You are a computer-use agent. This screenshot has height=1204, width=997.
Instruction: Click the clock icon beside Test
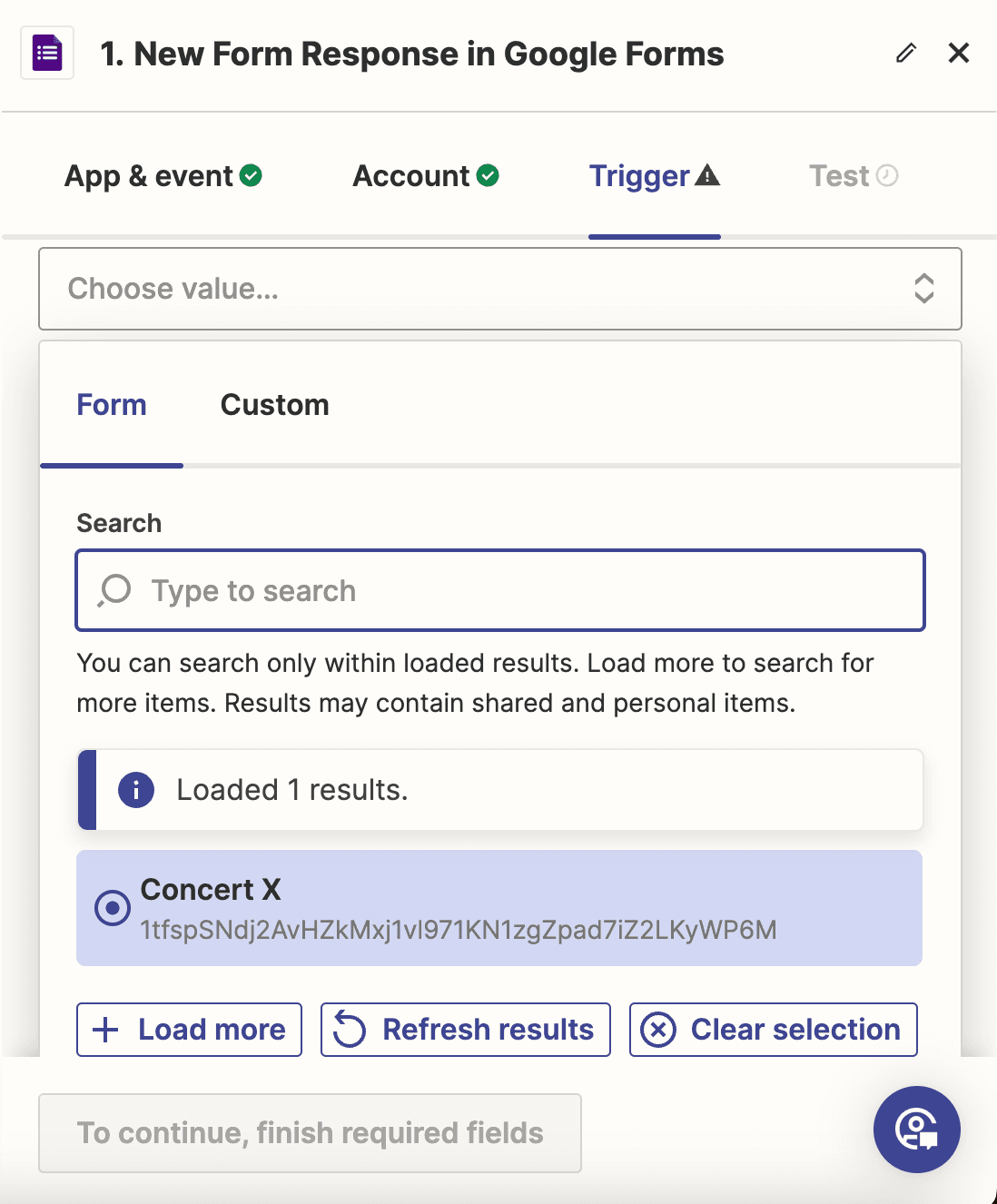point(887,175)
